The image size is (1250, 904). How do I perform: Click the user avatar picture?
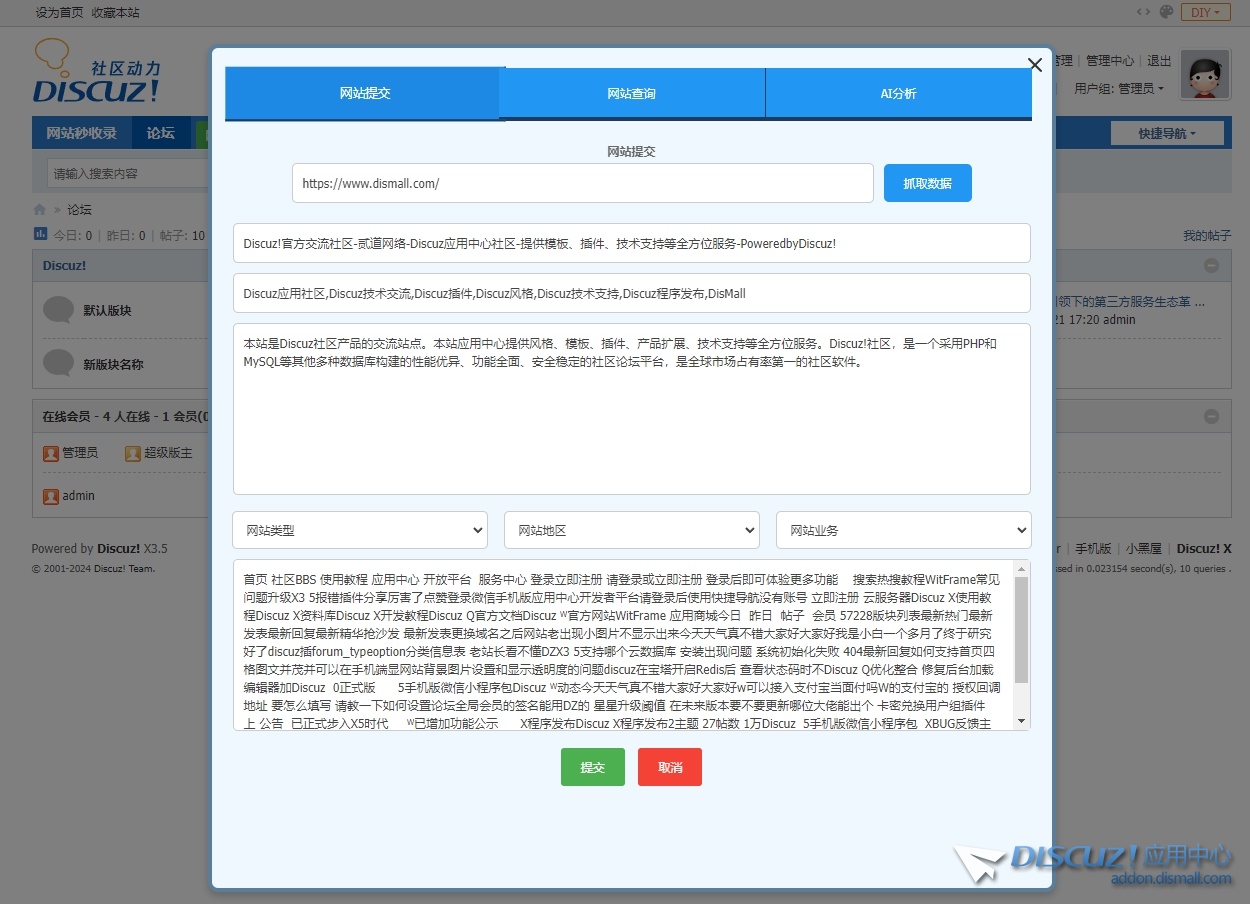1205,75
